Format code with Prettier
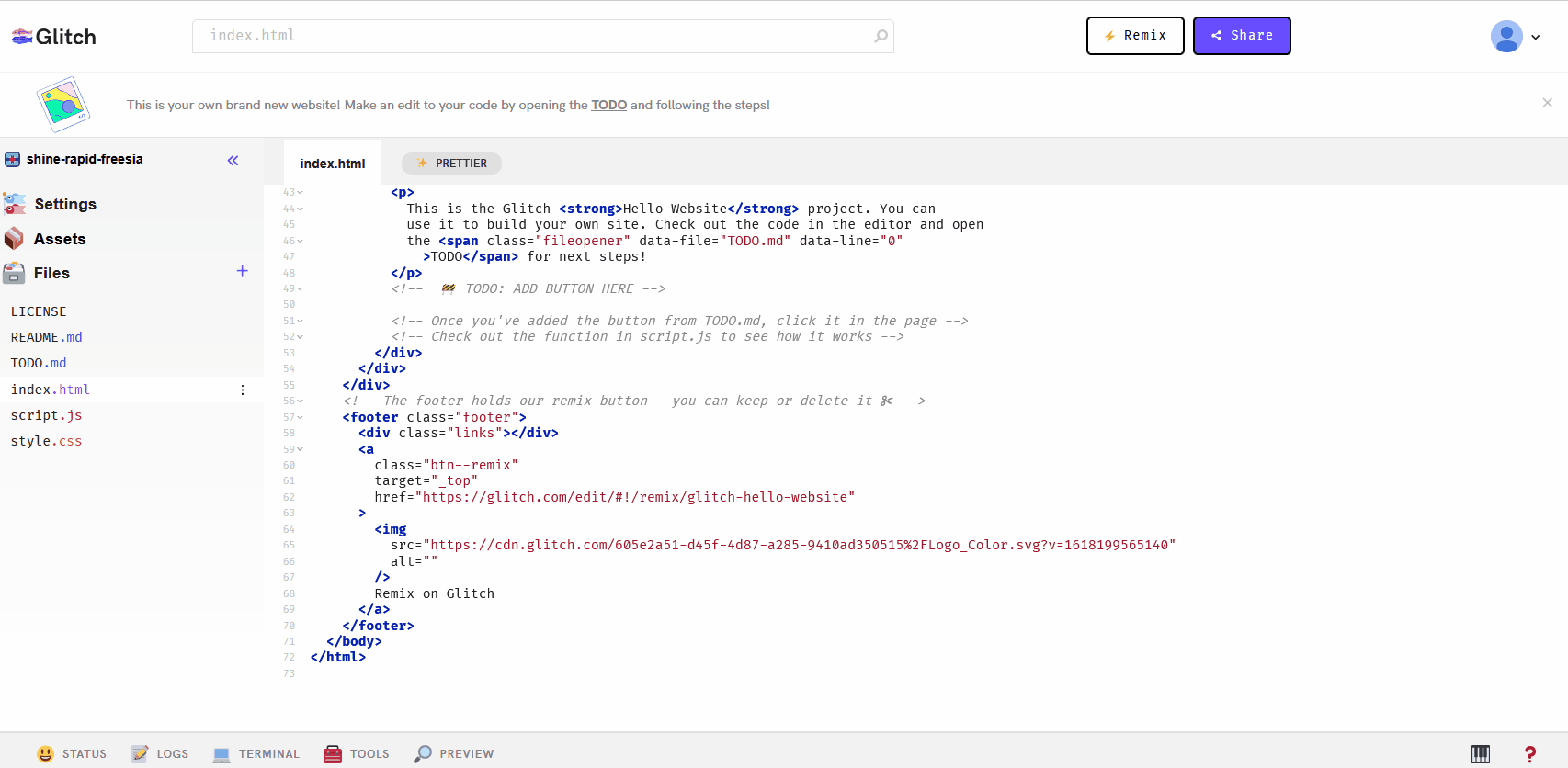Viewport: 1568px width, 768px height. (451, 164)
